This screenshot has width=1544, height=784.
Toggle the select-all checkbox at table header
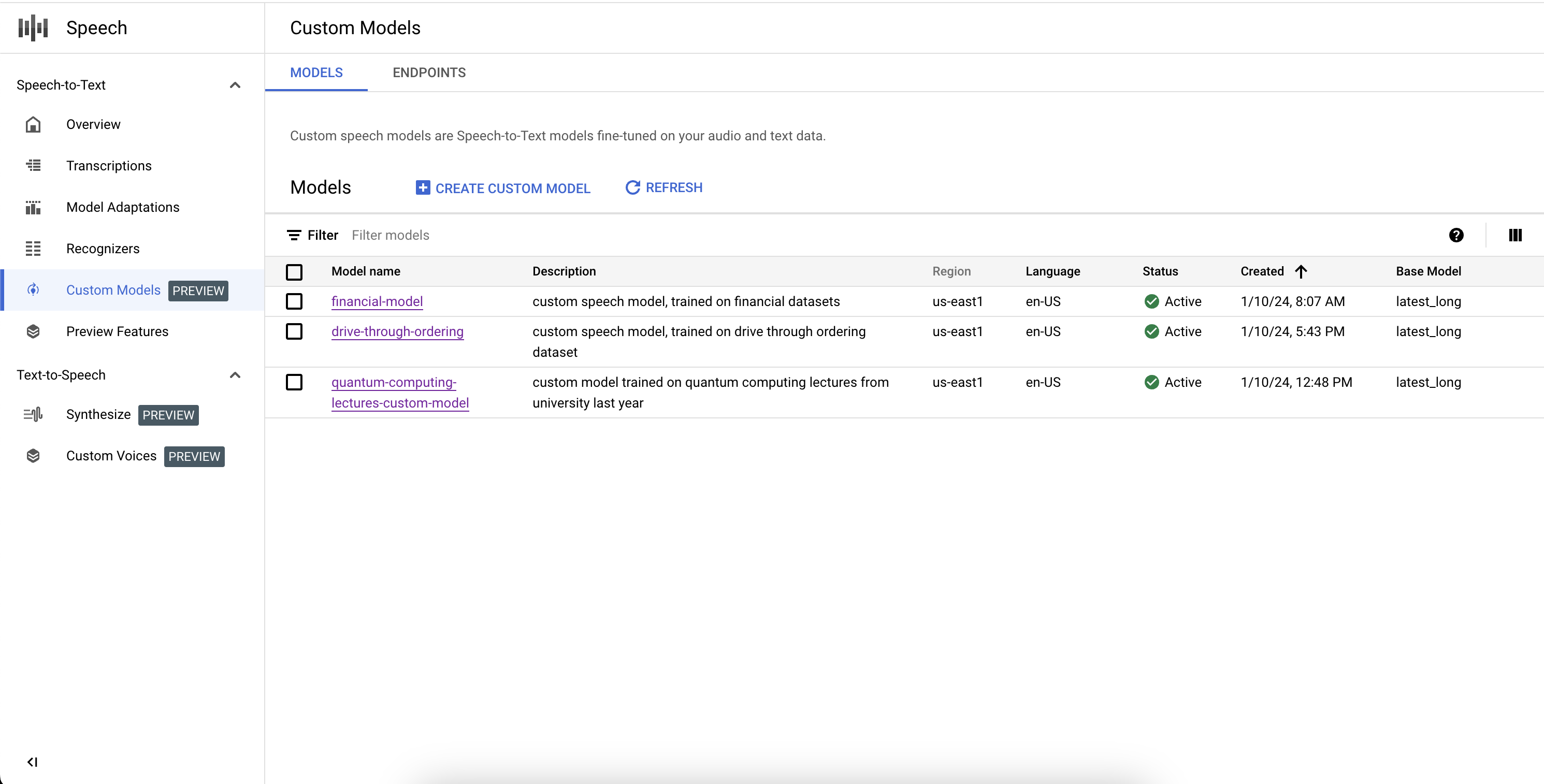coord(294,271)
